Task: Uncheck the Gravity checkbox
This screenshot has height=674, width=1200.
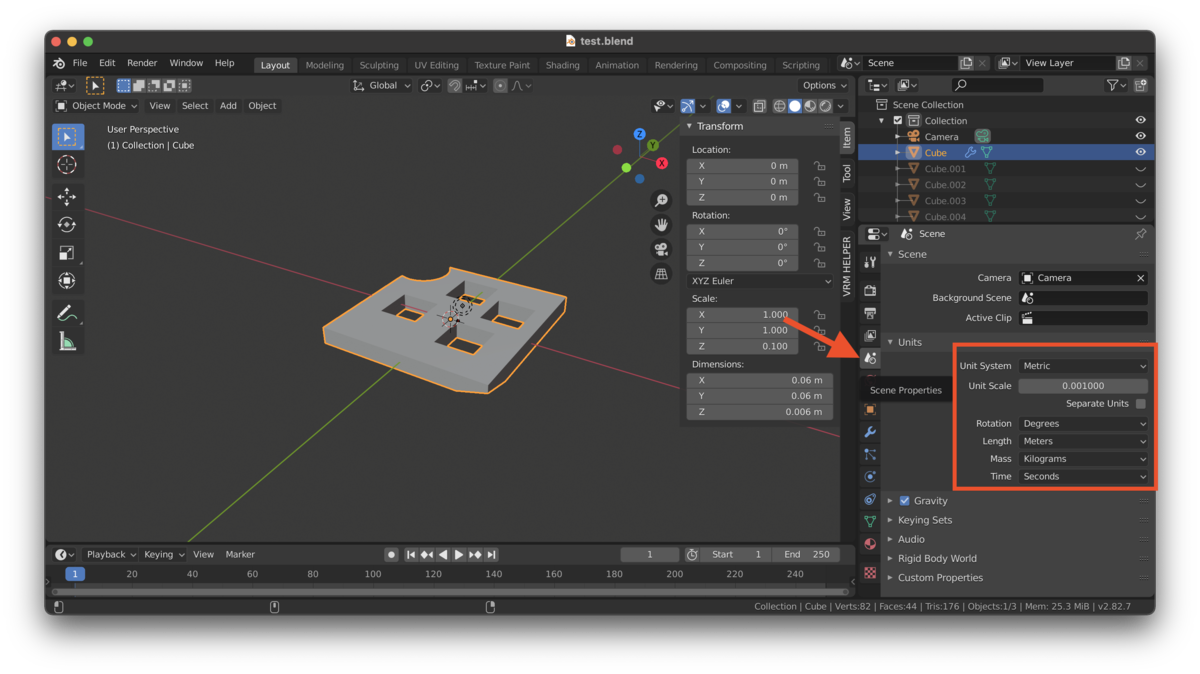Action: [x=904, y=501]
